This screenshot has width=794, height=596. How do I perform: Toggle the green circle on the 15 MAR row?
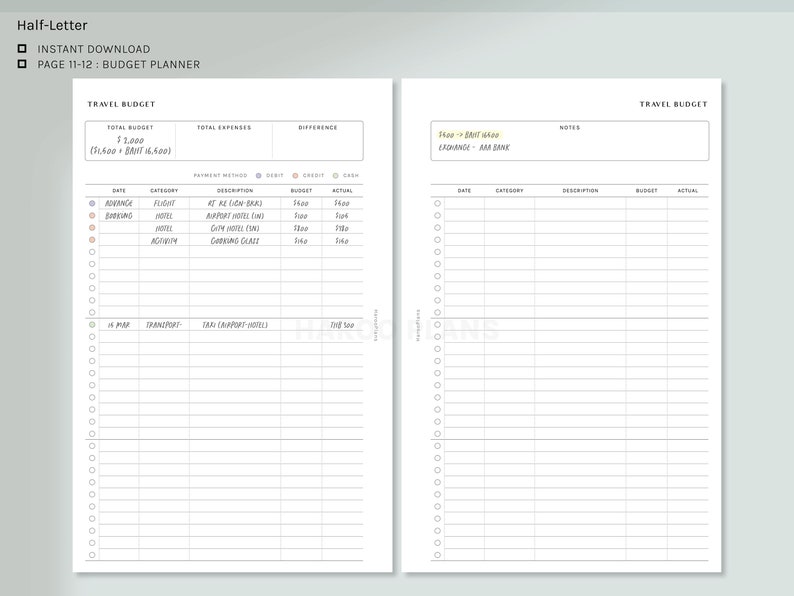click(x=92, y=325)
